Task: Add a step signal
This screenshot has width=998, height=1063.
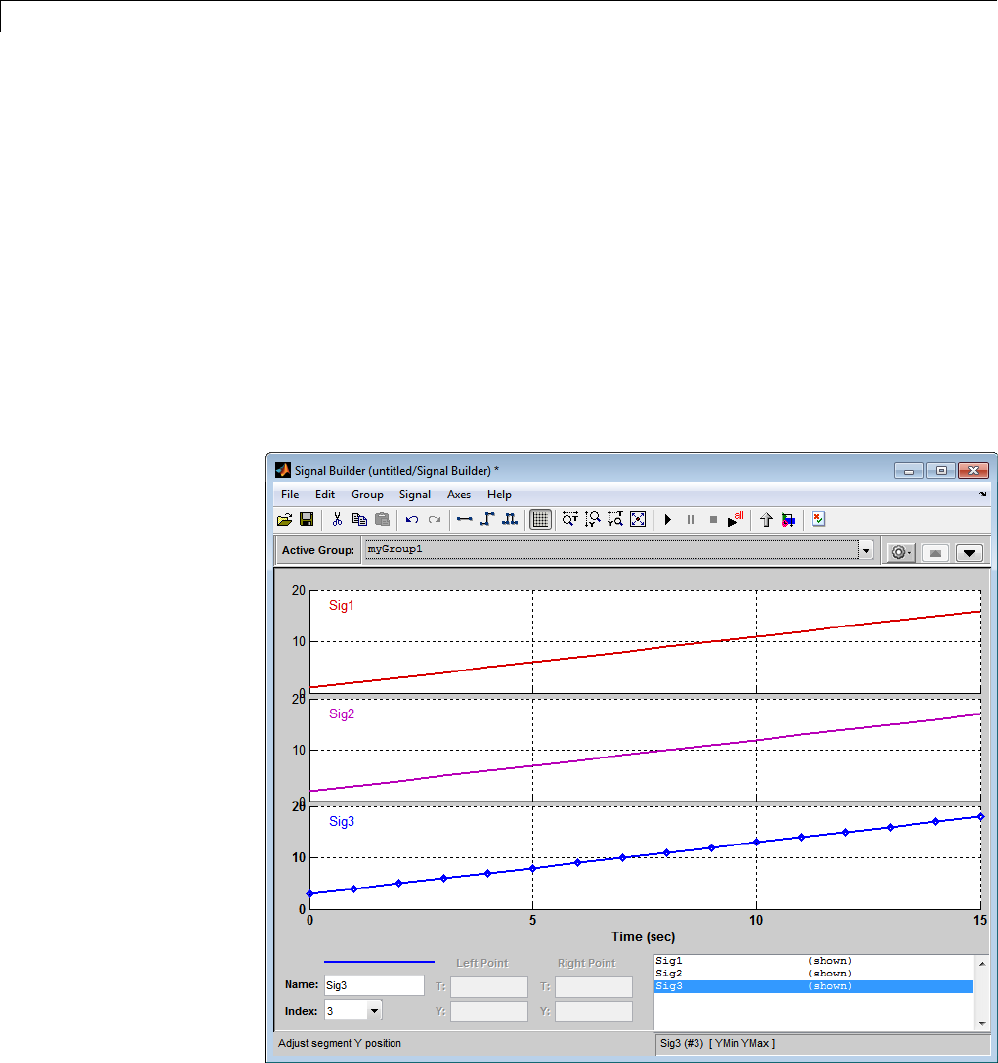Action: (x=487, y=519)
